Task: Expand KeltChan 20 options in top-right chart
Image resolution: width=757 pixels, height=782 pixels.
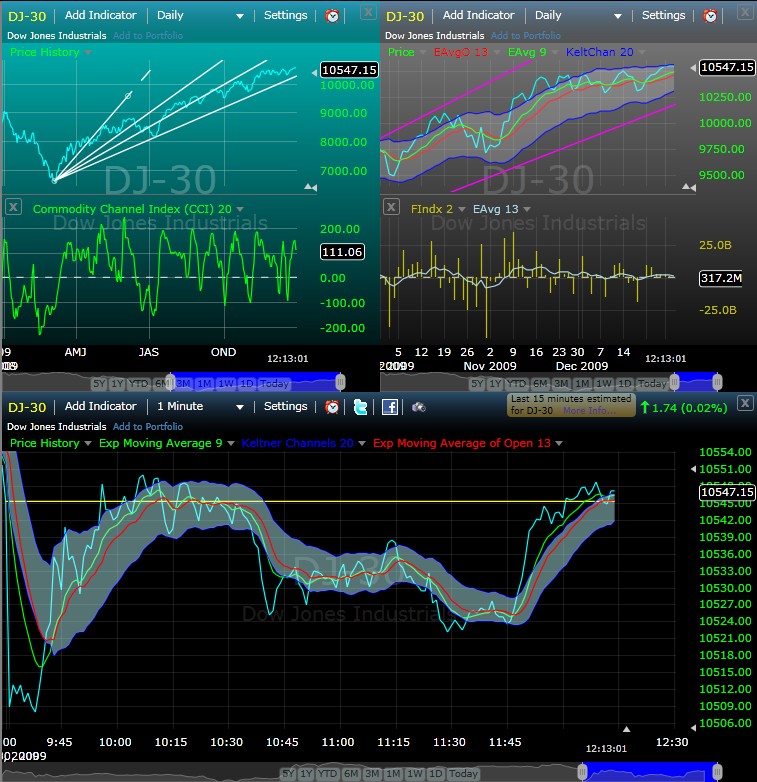Action: [x=642, y=52]
